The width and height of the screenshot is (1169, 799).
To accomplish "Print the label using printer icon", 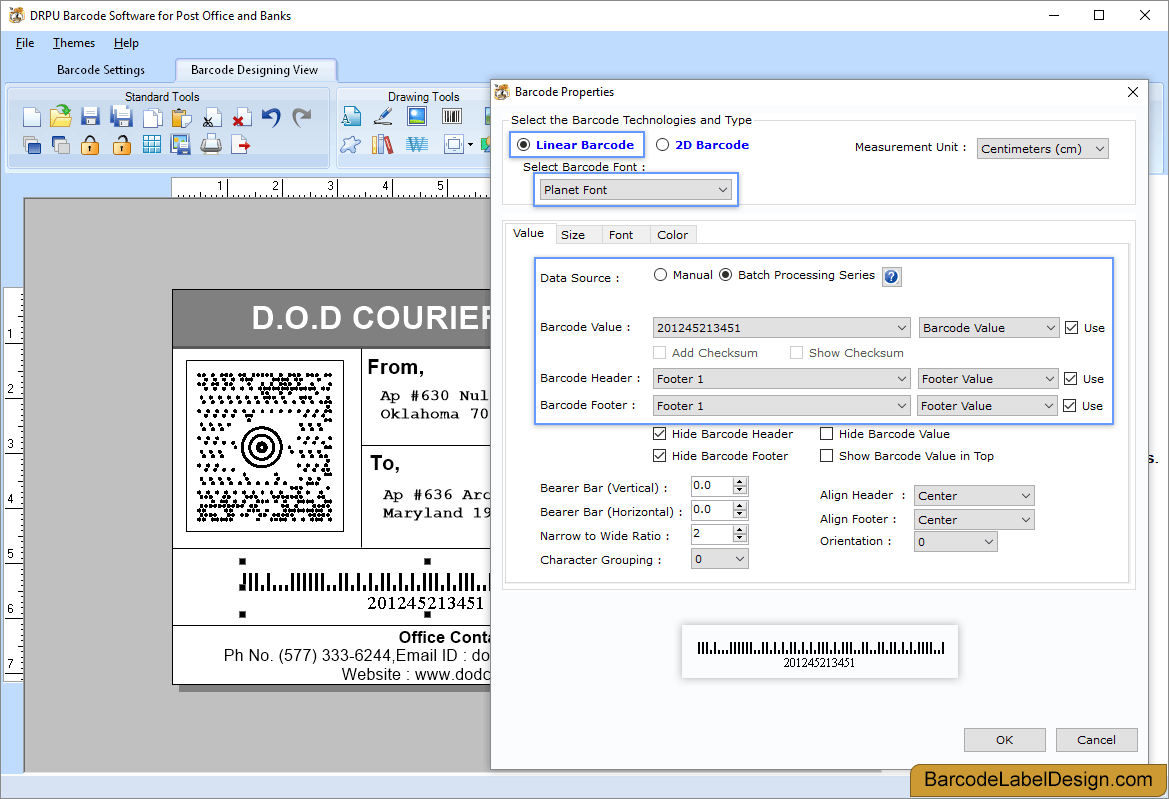I will point(211,145).
